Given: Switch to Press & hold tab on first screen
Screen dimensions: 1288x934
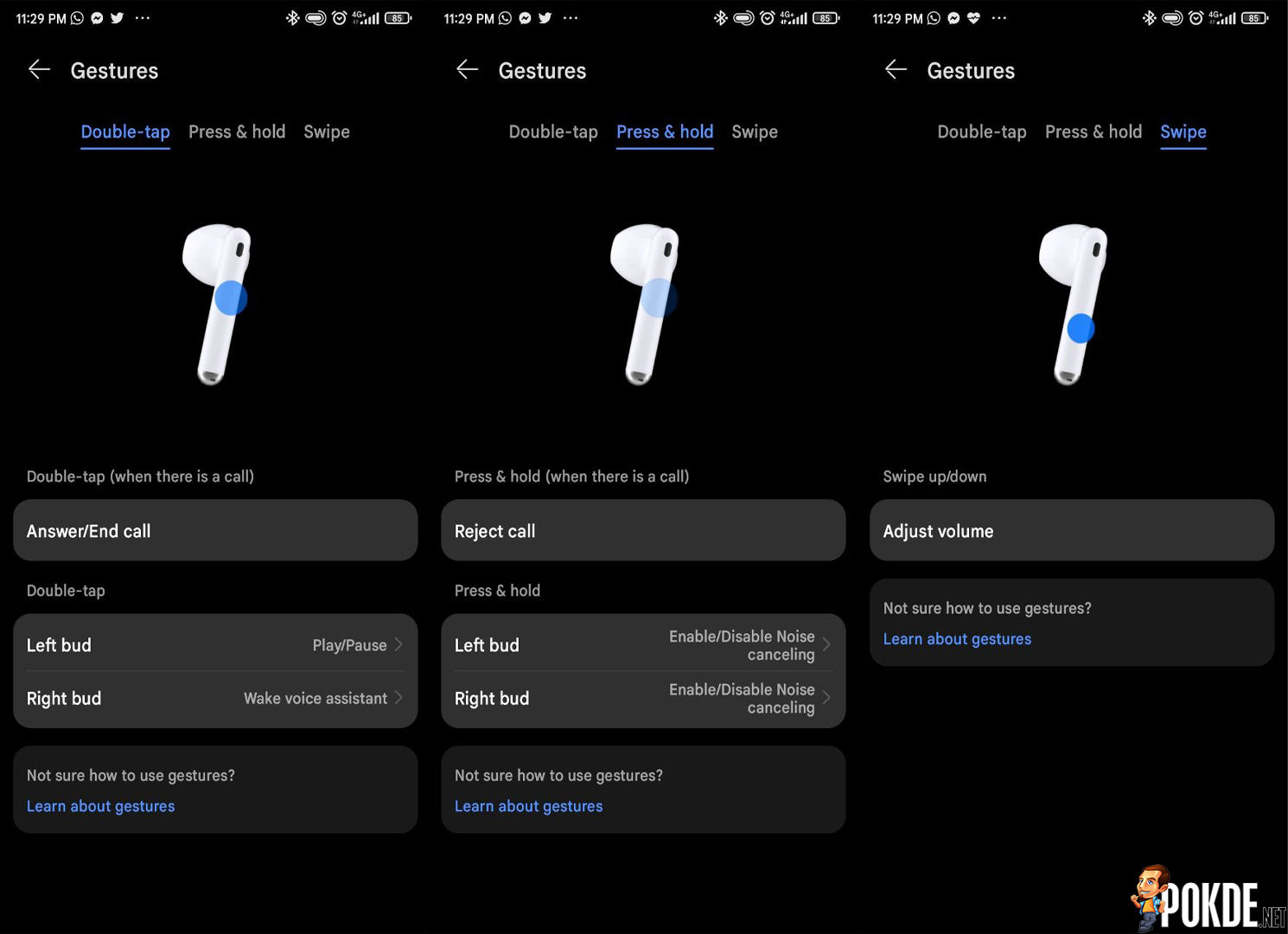Looking at the screenshot, I should [237, 131].
